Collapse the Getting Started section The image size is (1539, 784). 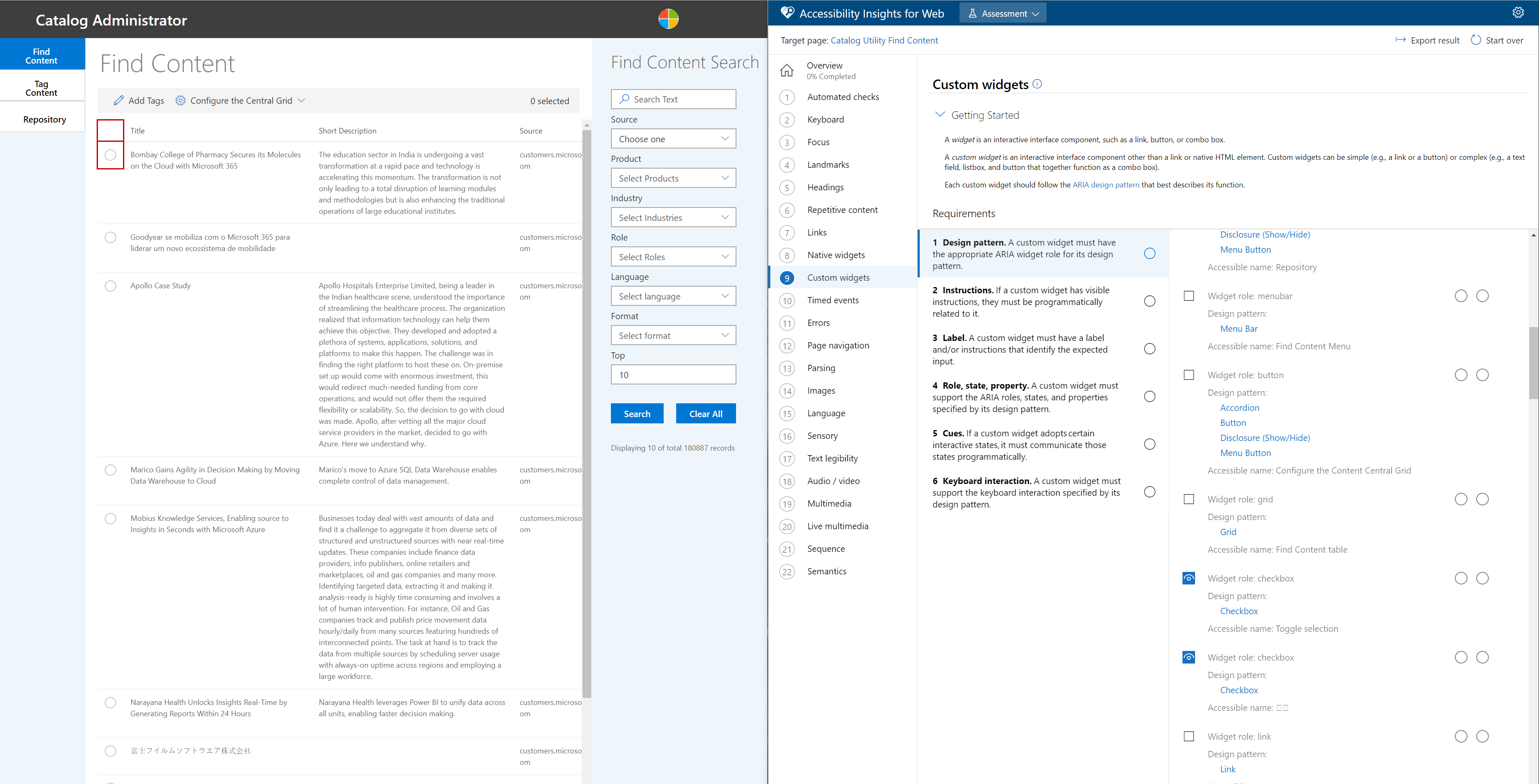tap(940, 115)
